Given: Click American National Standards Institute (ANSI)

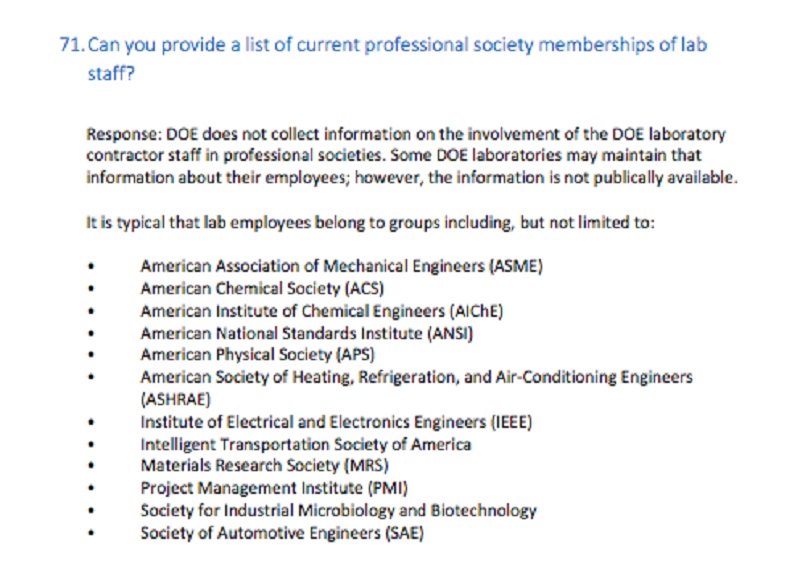Looking at the screenshot, I should 307,333.
